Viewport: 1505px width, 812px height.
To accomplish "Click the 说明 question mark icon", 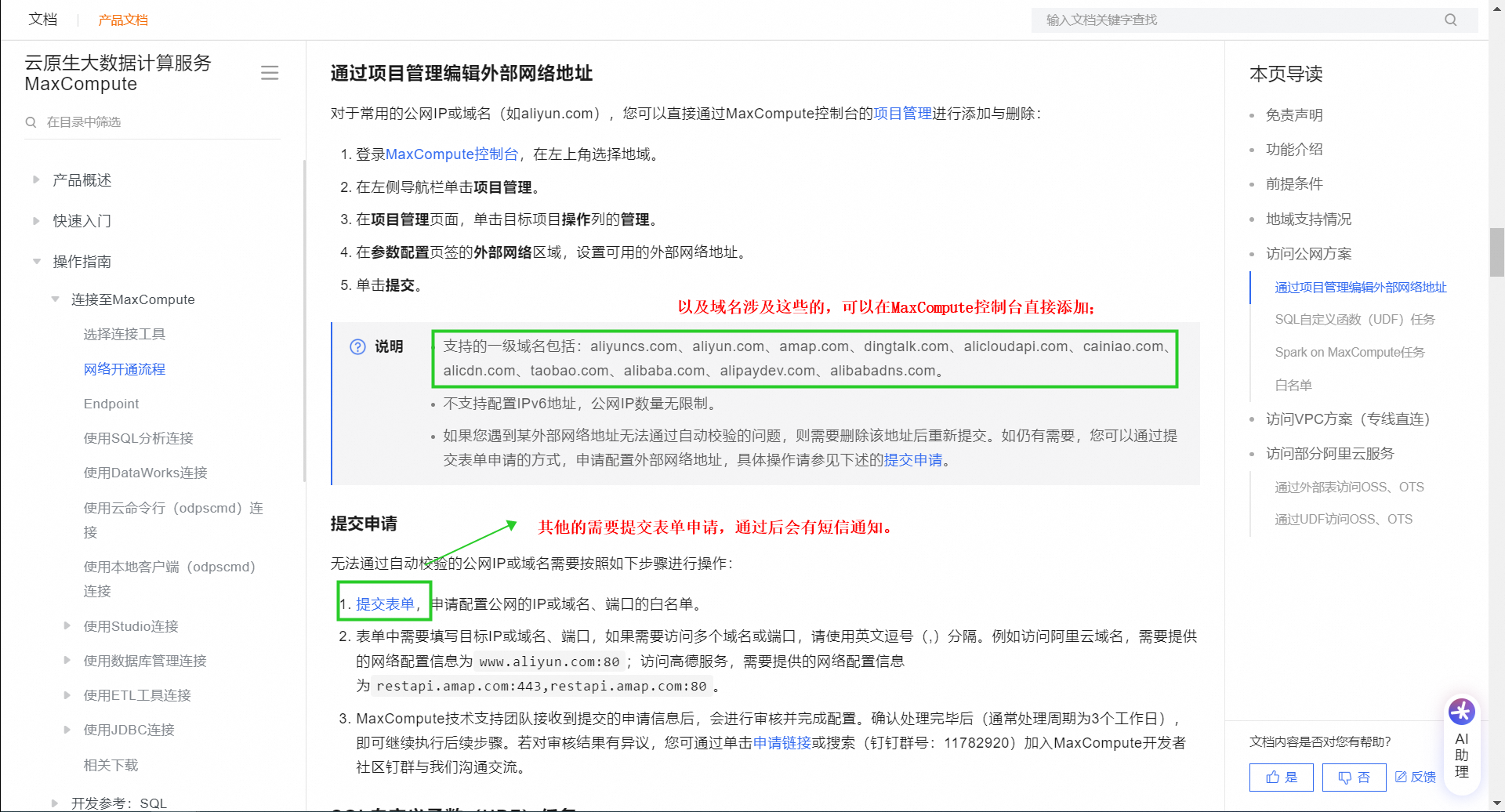I will (x=357, y=346).
